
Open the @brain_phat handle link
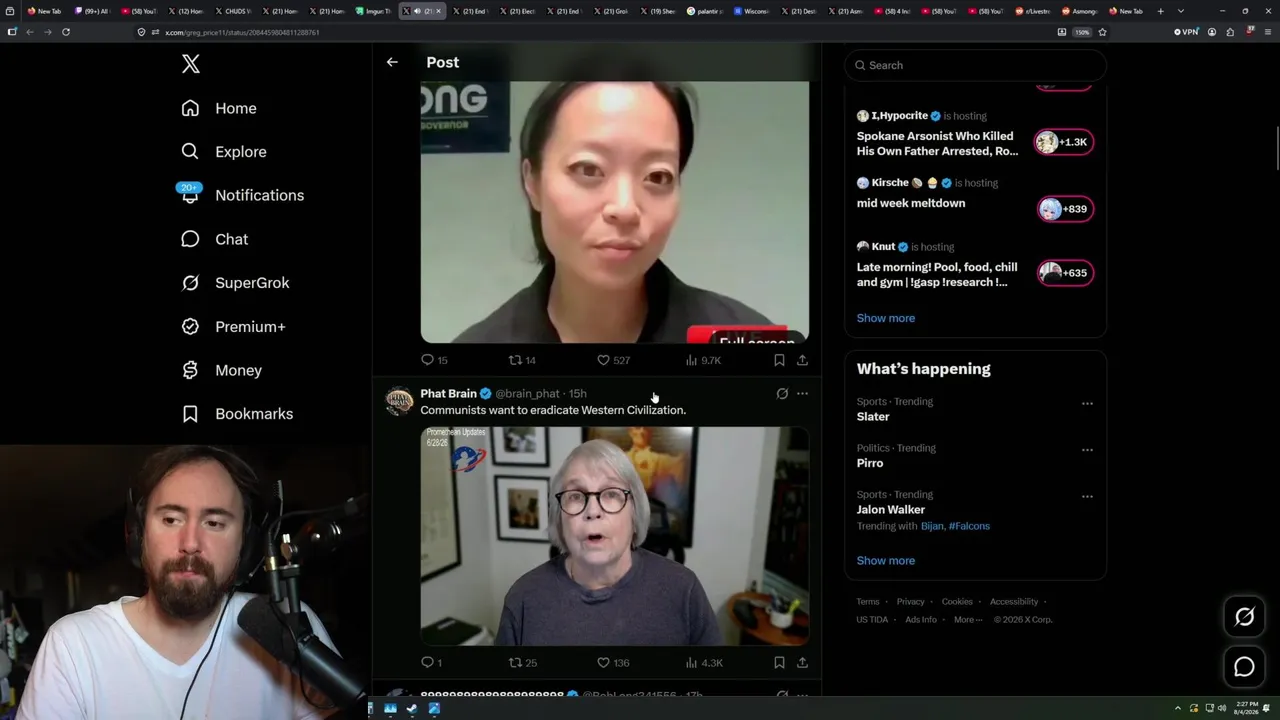click(x=527, y=394)
